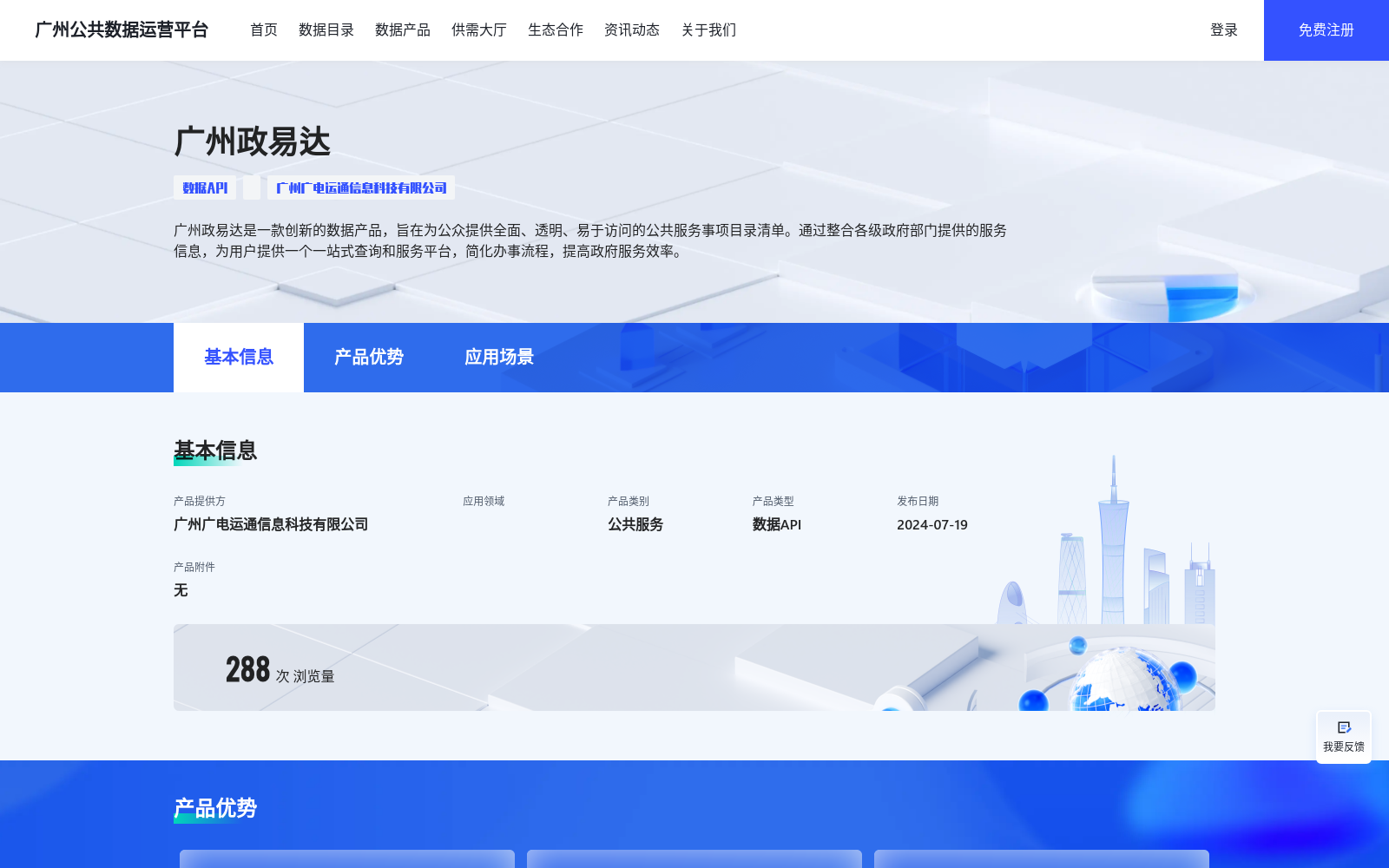Visit the 资讯动态 section
Viewport: 1389px width, 868px height.
coord(632,30)
